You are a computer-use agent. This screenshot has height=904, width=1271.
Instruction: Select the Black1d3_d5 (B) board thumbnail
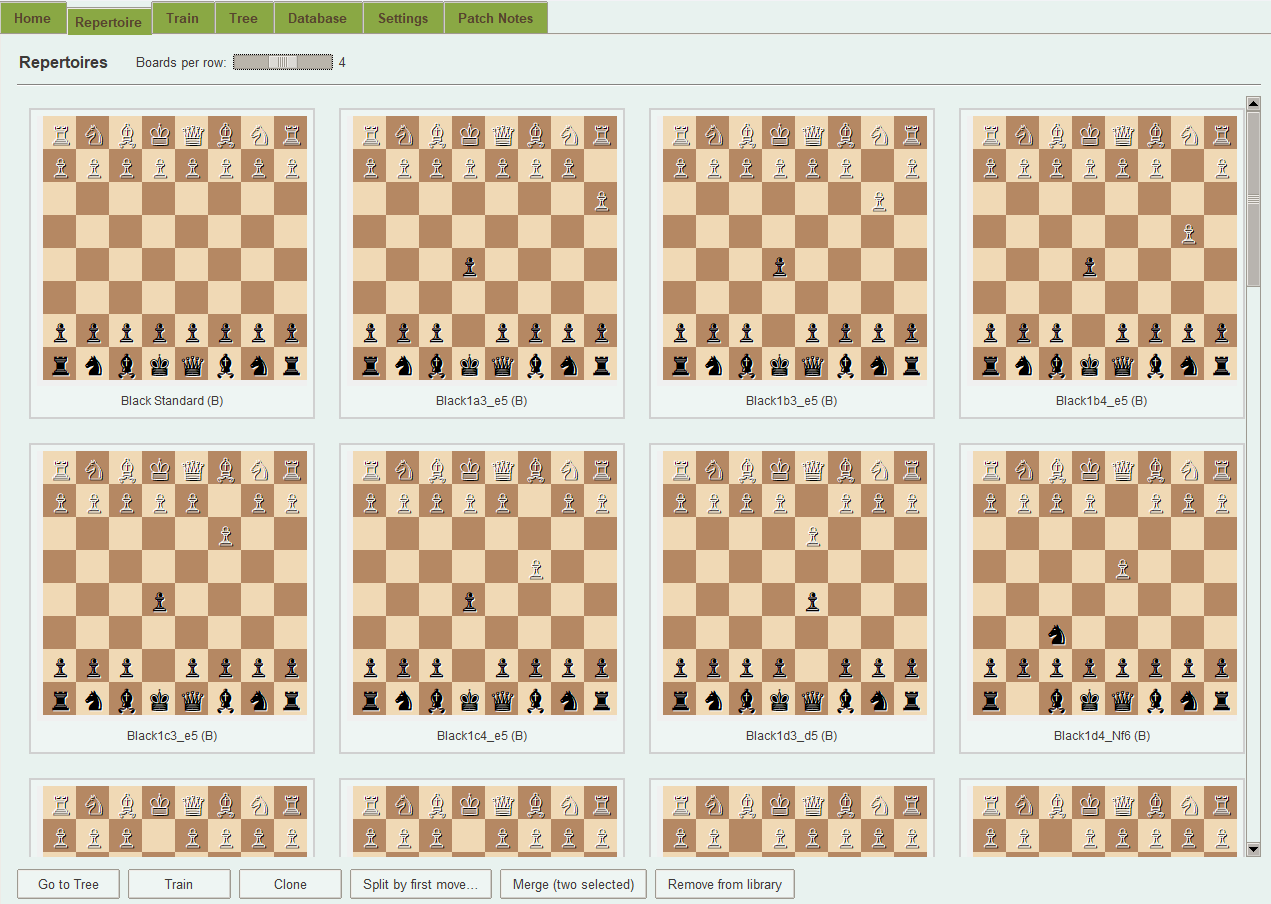coord(795,583)
